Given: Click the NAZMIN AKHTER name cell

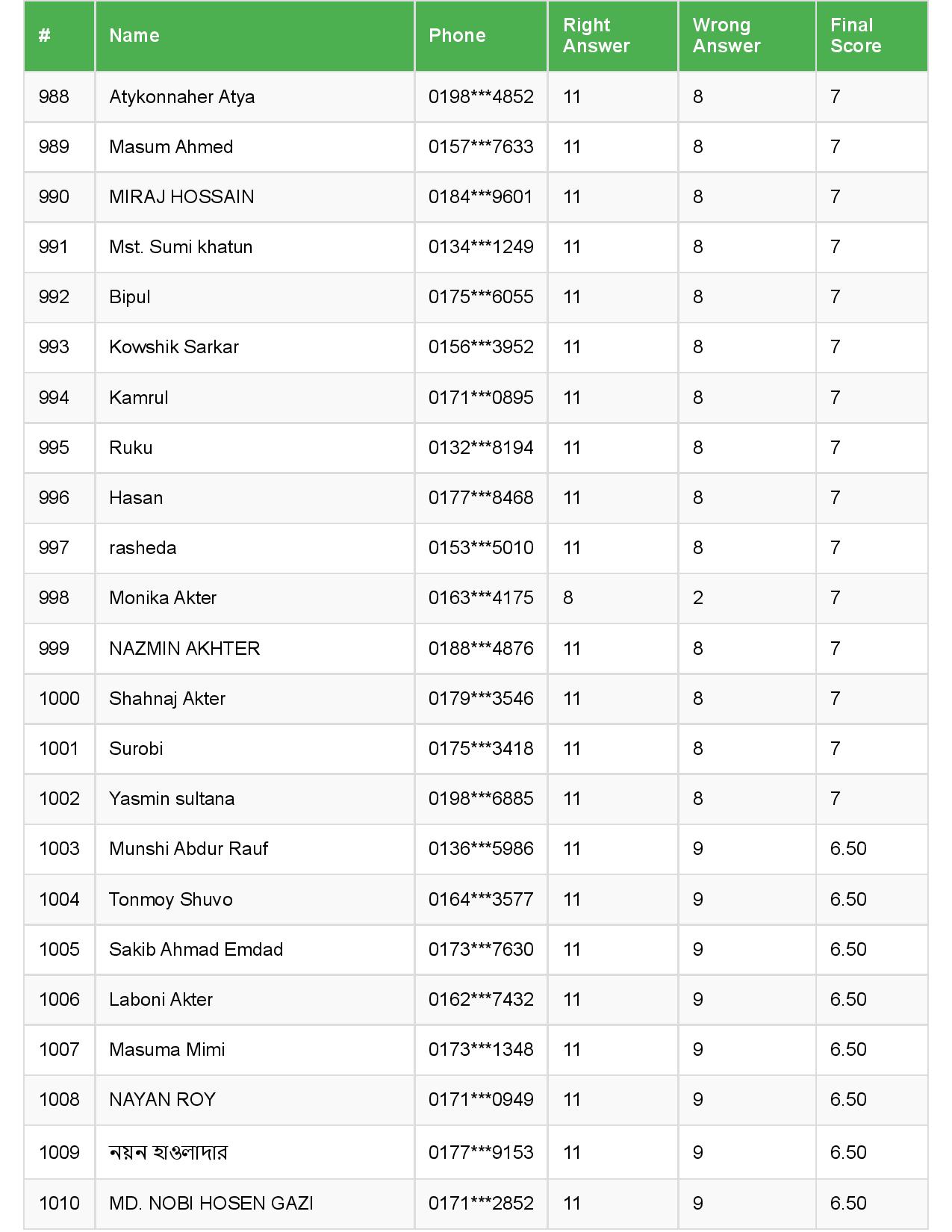Looking at the screenshot, I should coord(184,648).
